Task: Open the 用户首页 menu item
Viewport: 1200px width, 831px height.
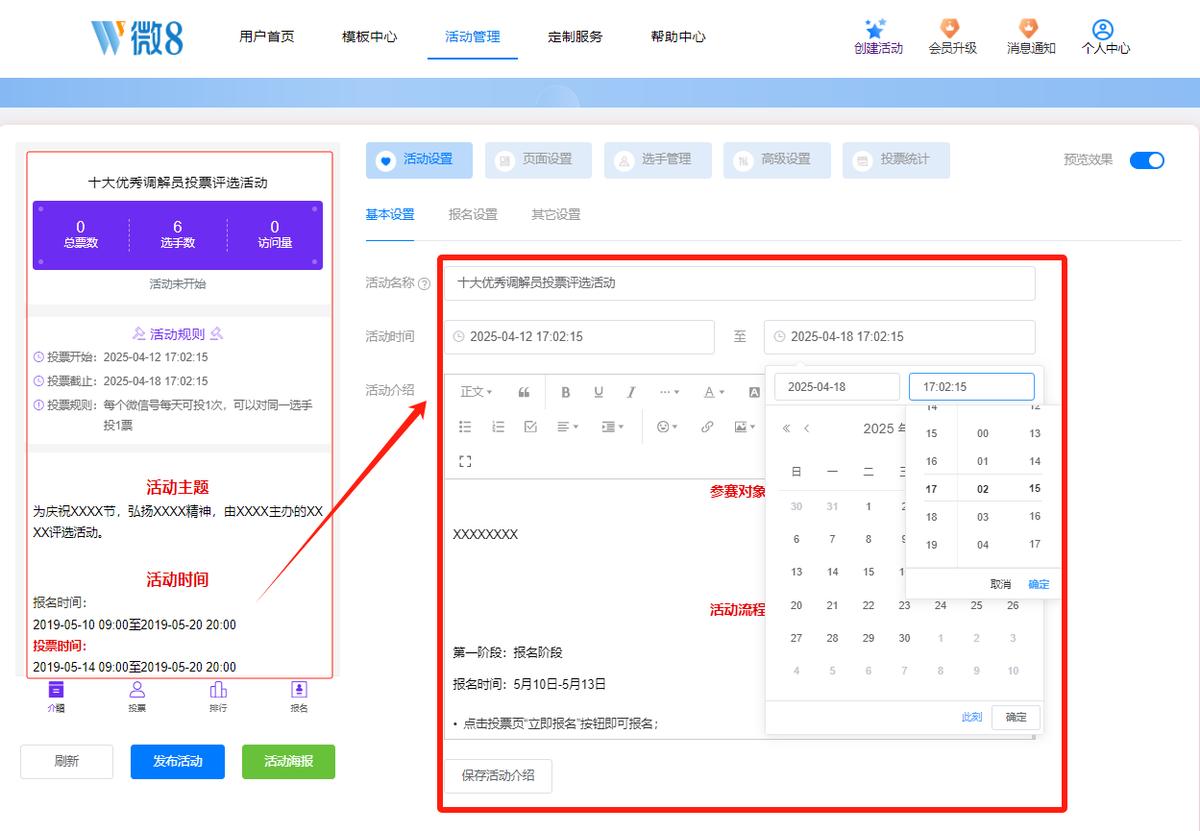Action: click(x=267, y=36)
